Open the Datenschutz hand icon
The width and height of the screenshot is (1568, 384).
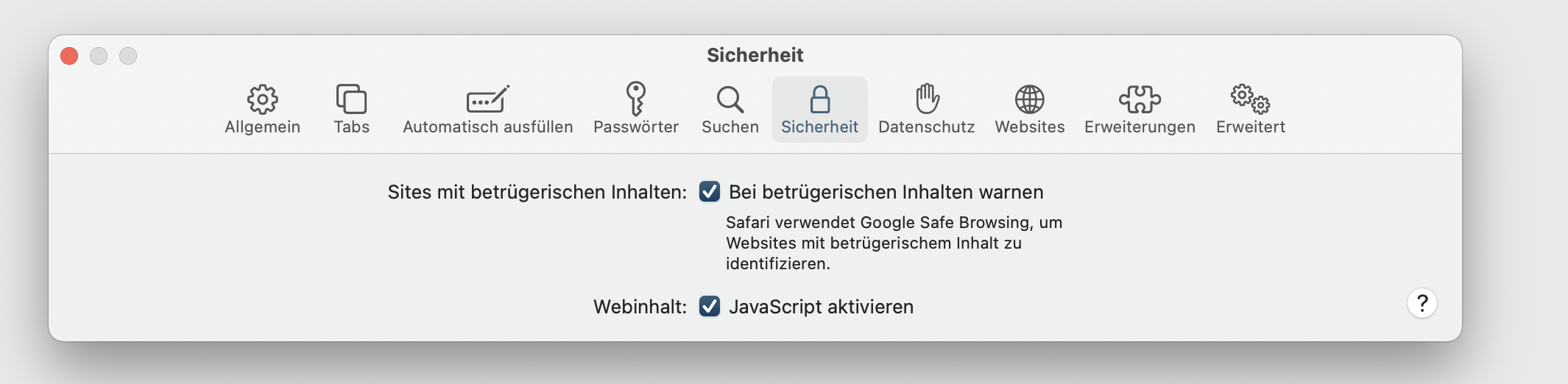tap(926, 99)
